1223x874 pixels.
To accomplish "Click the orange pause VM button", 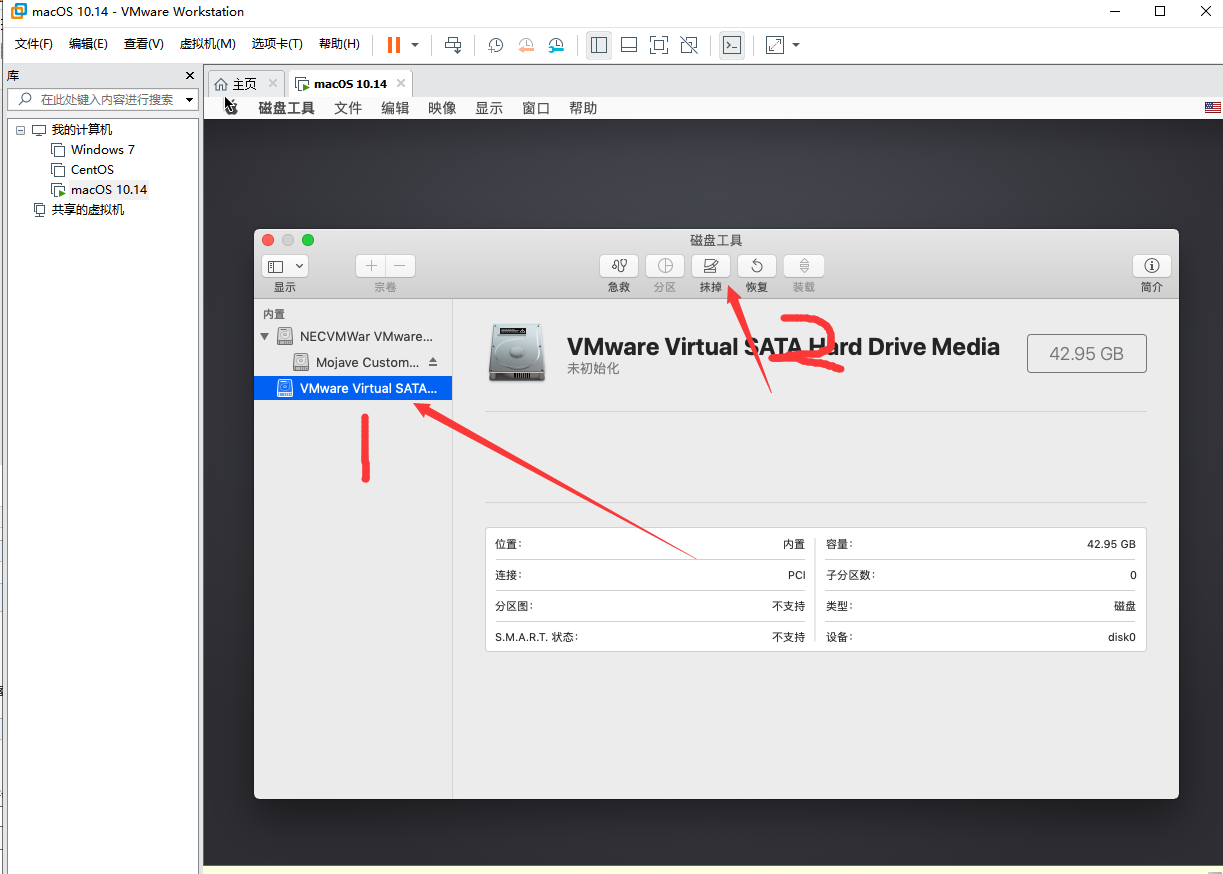I will 394,45.
